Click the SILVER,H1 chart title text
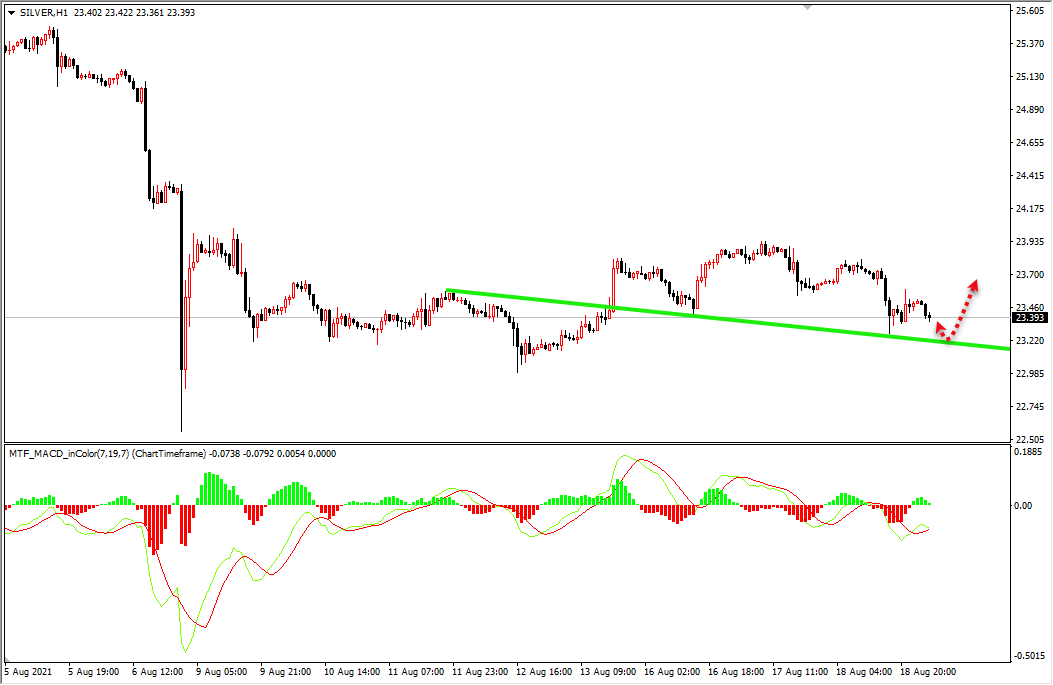1053x685 pixels. [x=44, y=13]
